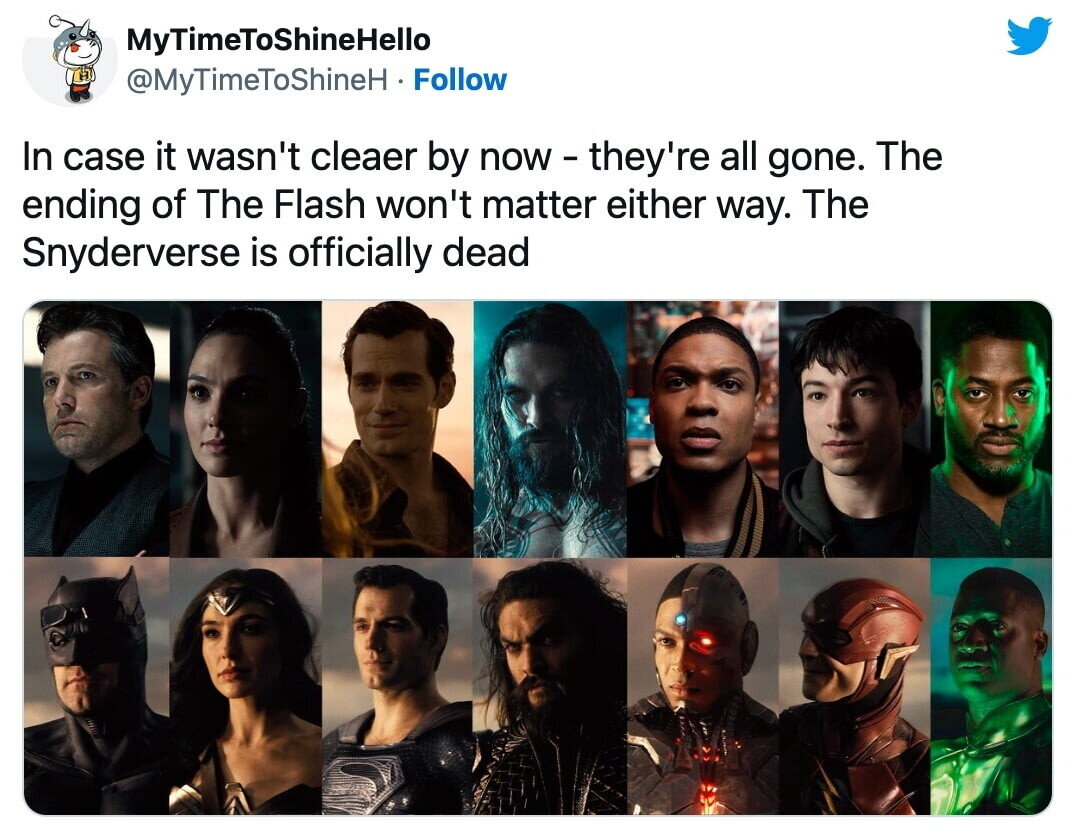The image size is (1078, 832).
Task: Open the Wonder Woman tiara image
Action: tap(245, 686)
